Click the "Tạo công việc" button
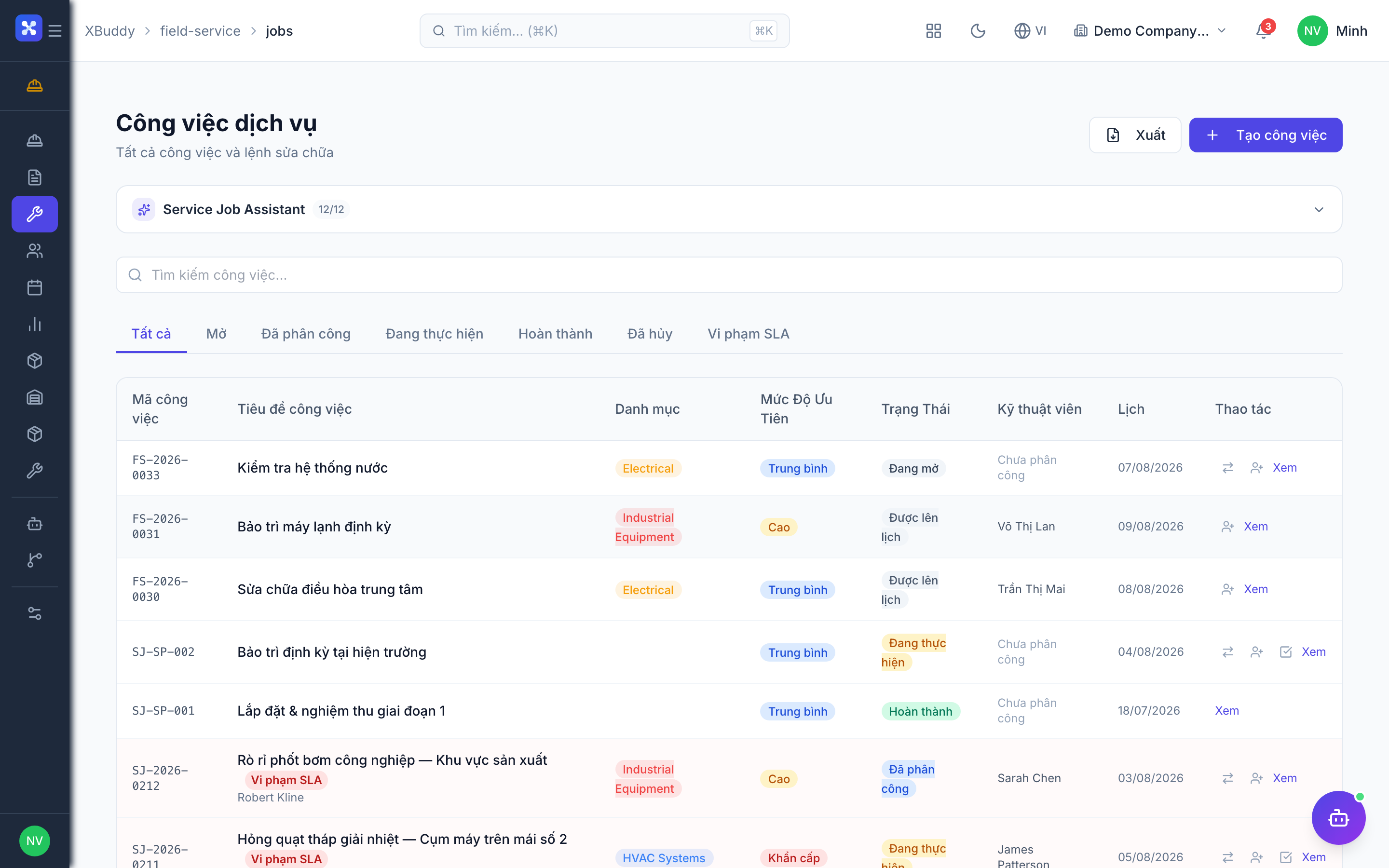 pos(1266,135)
